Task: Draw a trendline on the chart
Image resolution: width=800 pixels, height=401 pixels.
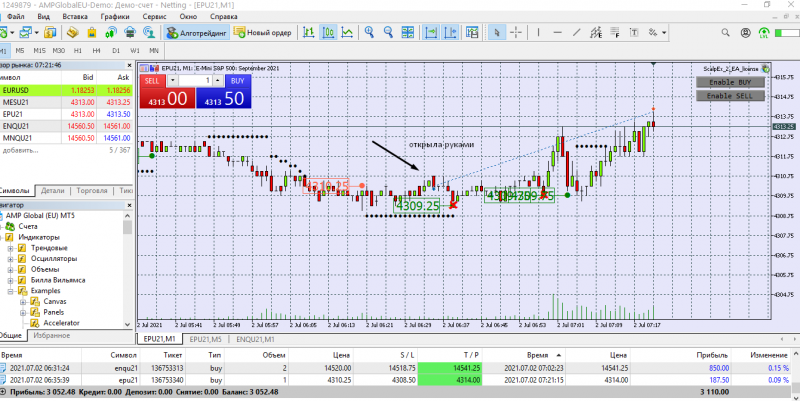Action: point(577,33)
